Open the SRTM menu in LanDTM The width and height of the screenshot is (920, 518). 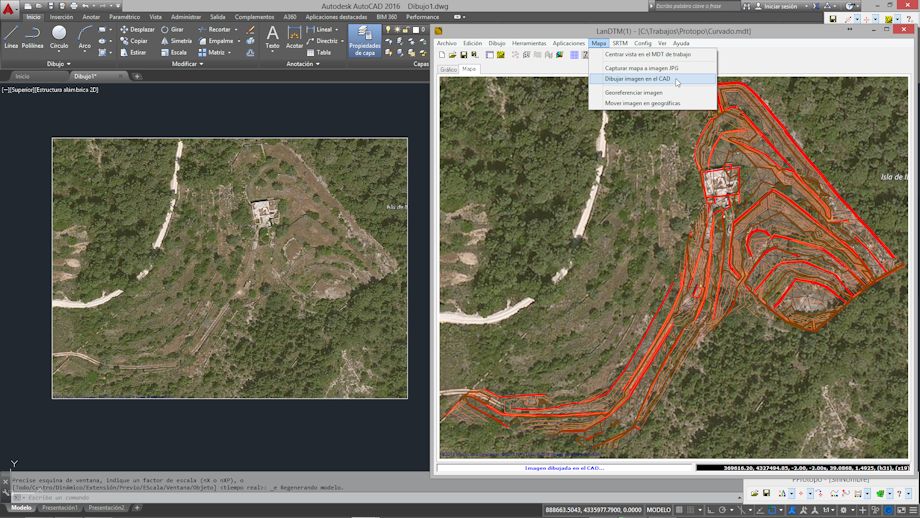pyautogui.click(x=620, y=43)
